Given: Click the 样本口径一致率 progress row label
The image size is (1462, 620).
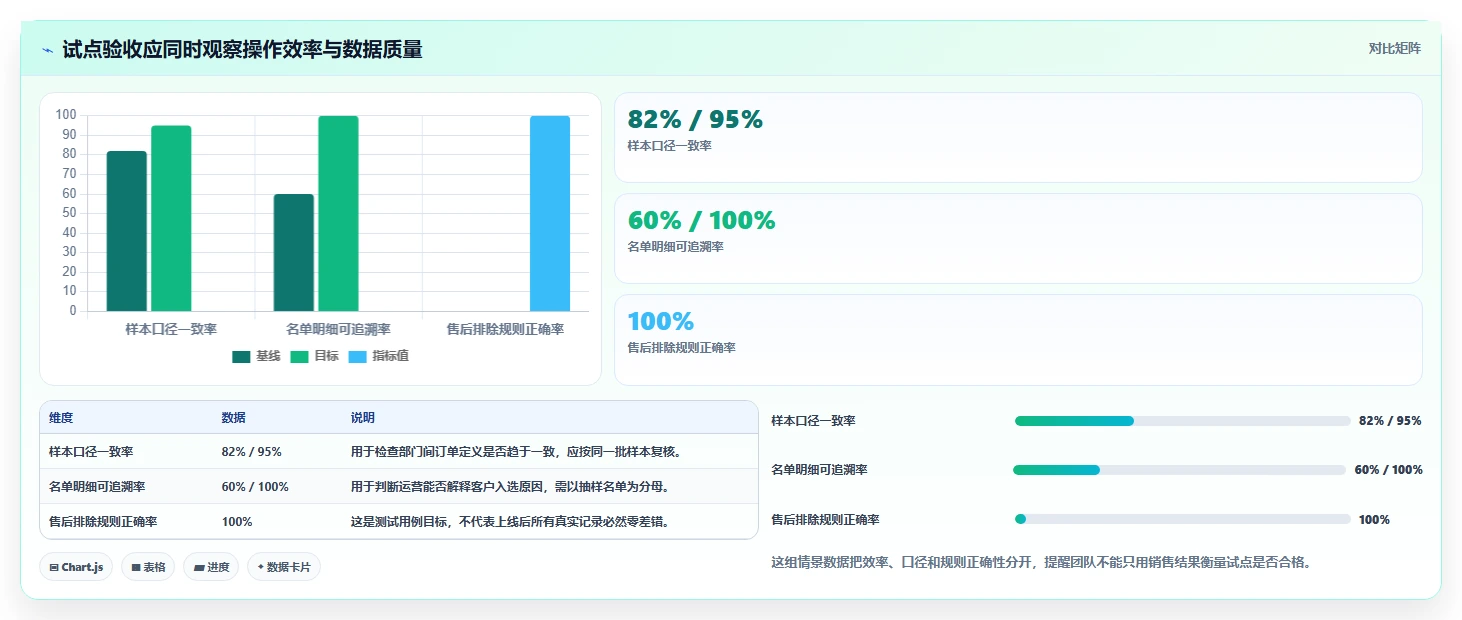Looking at the screenshot, I should 813,421.
